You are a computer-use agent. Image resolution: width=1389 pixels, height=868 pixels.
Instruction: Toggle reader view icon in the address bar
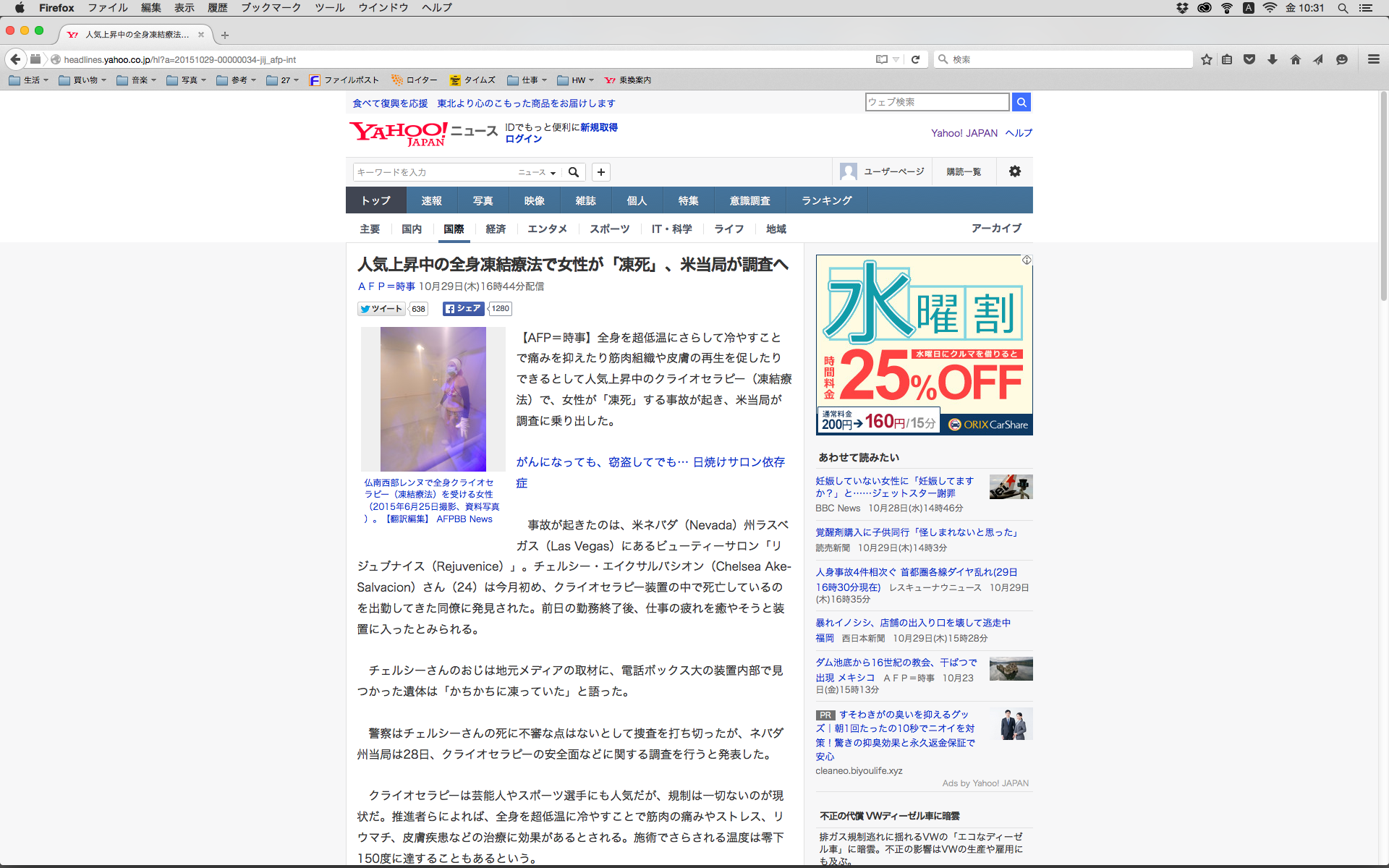[x=881, y=59]
